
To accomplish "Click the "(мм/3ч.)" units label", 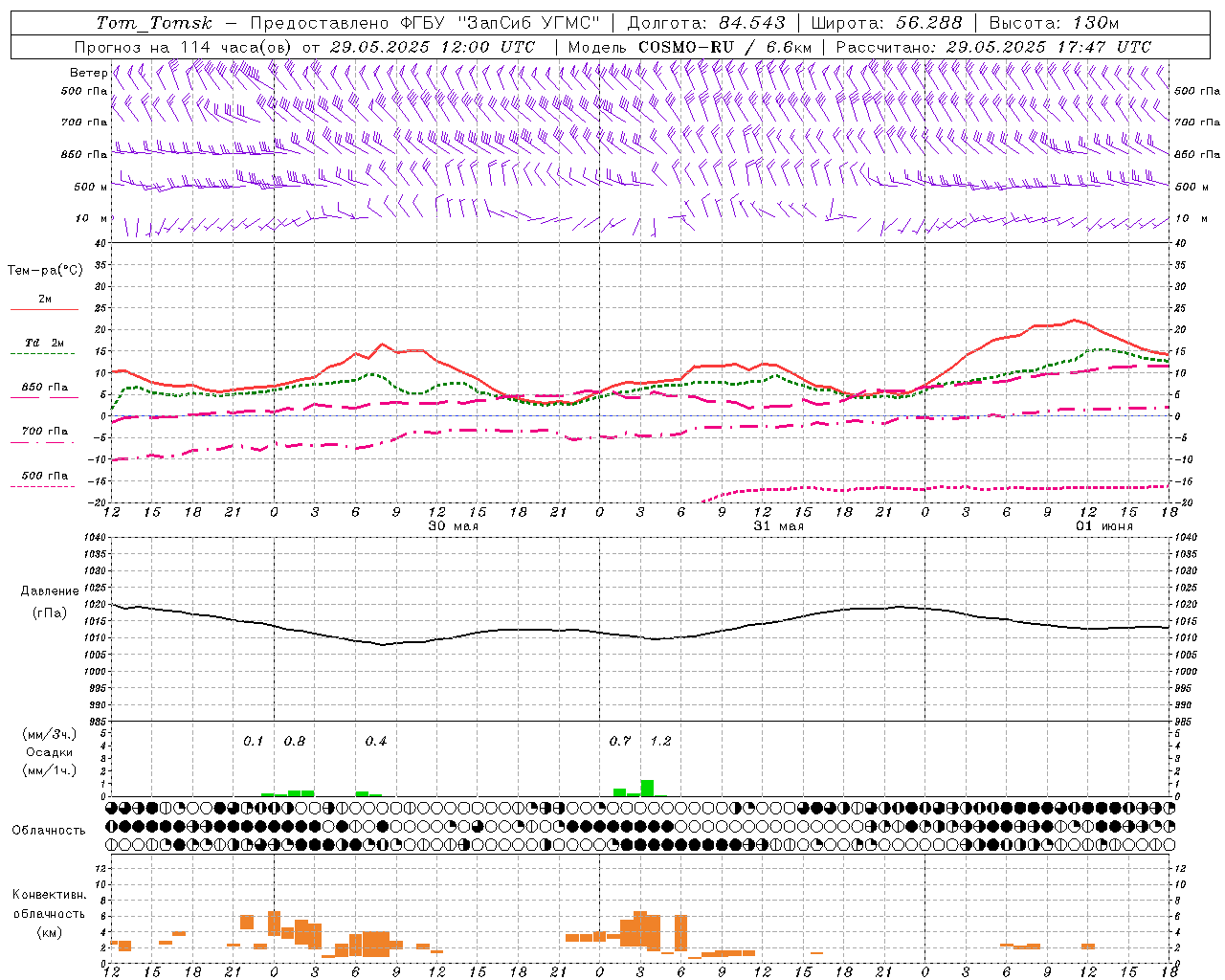I will click(49, 734).
